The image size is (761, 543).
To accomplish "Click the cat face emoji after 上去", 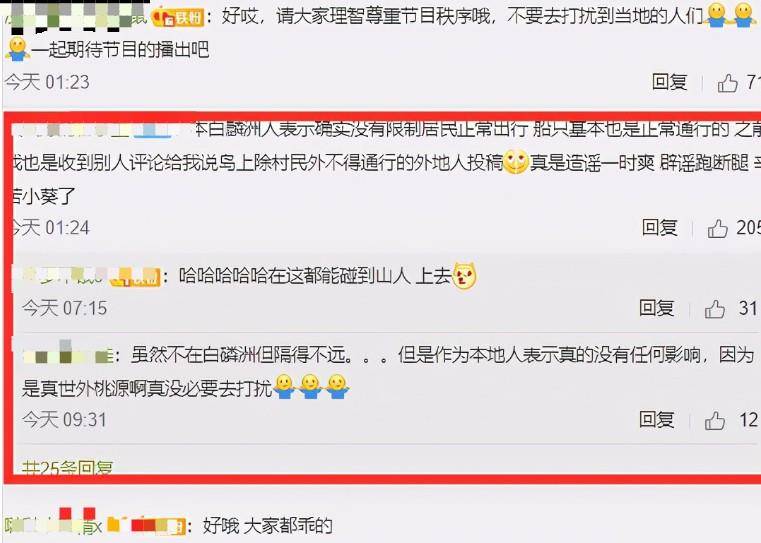I will (x=464, y=276).
